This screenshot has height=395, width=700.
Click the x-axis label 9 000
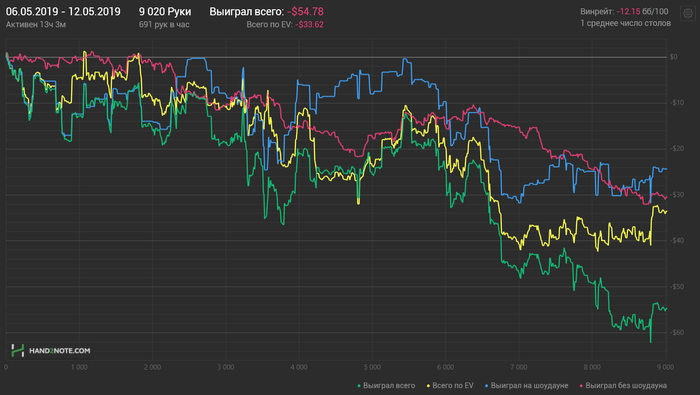pyautogui.click(x=665, y=367)
